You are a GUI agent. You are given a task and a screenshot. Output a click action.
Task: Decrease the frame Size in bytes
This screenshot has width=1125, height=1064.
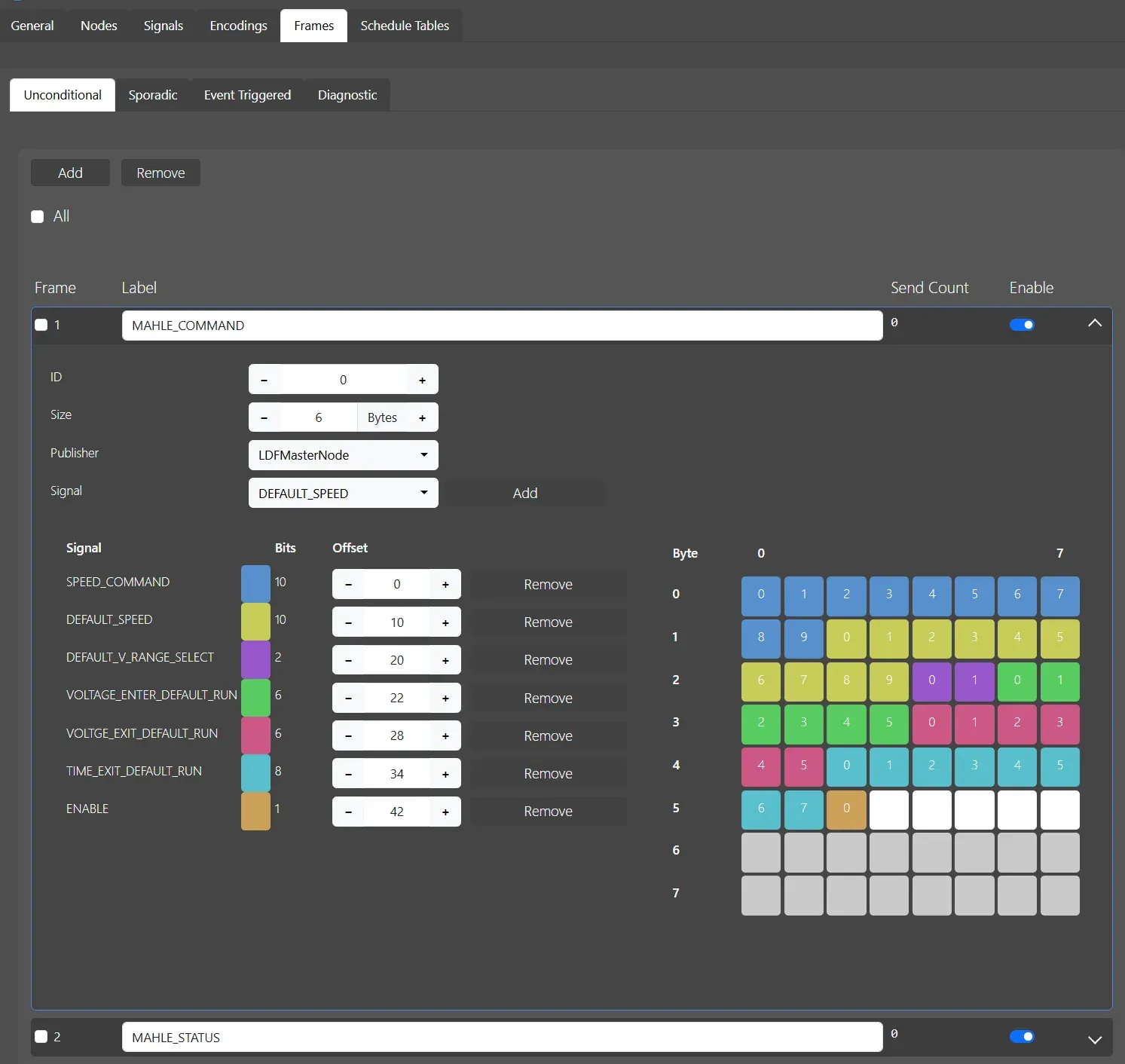264,417
